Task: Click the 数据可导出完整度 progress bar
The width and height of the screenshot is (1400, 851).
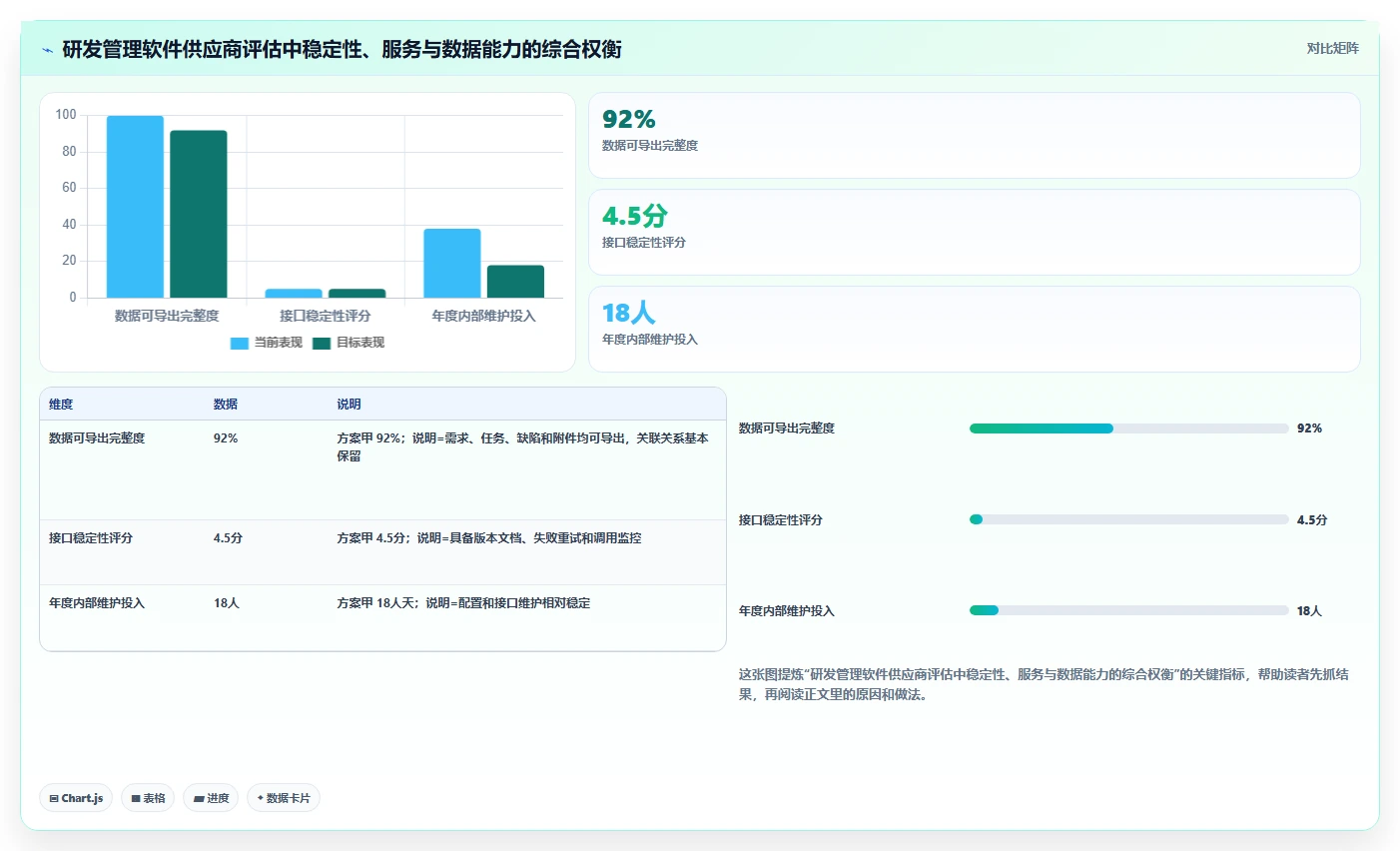Action: click(1128, 428)
